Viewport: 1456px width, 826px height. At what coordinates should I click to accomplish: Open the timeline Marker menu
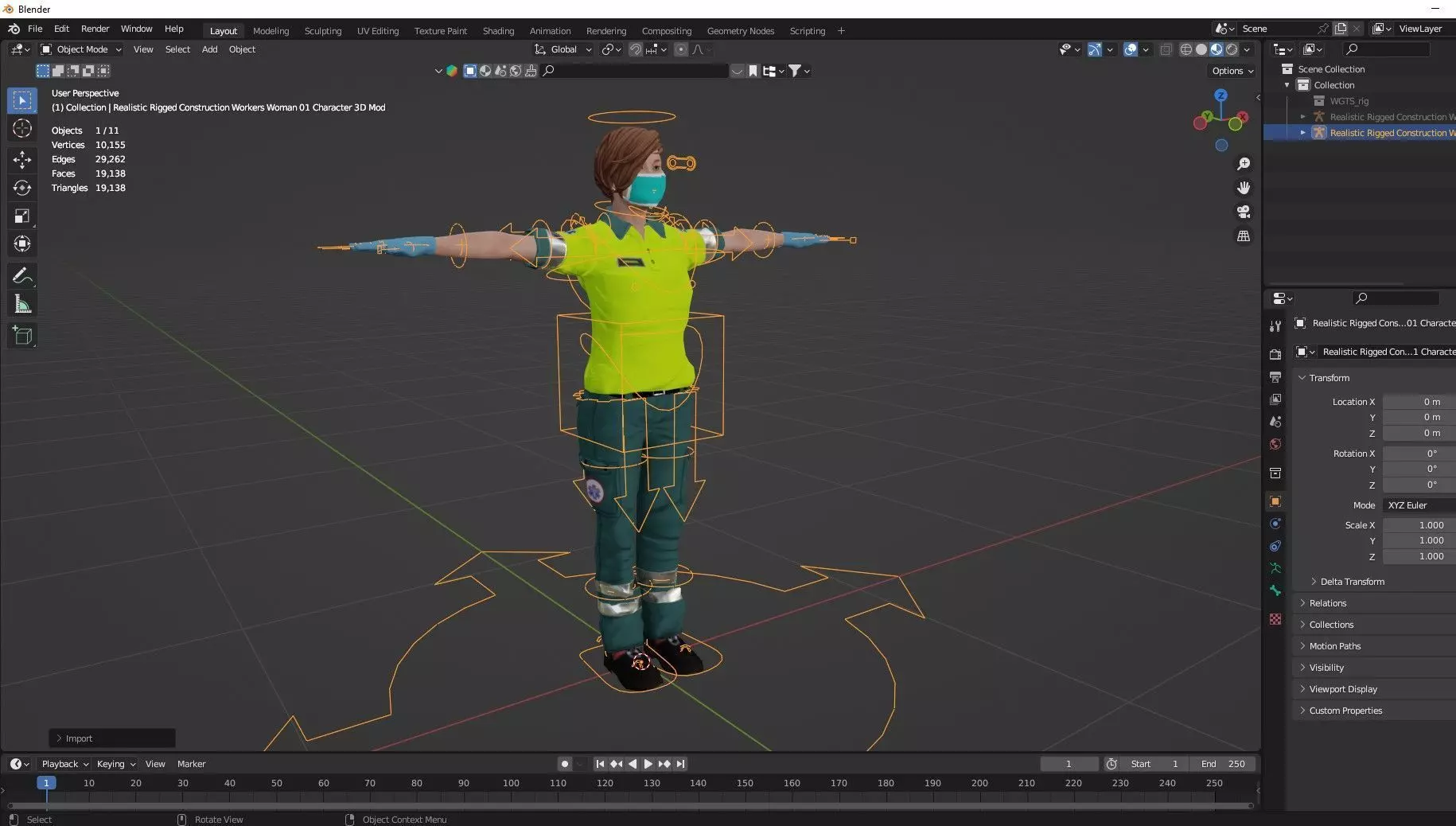tap(191, 764)
